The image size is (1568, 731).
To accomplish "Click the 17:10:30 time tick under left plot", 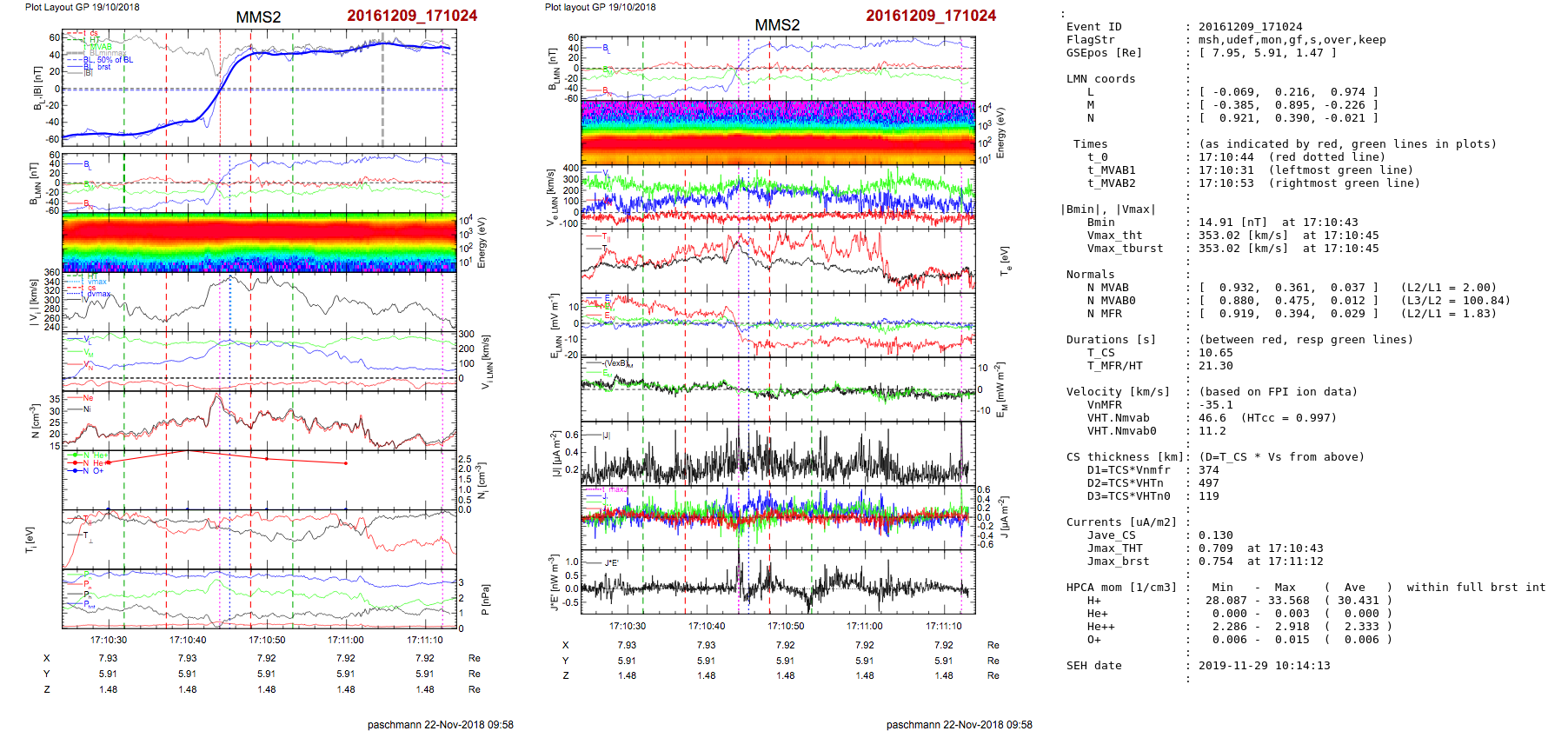I will pos(109,640).
